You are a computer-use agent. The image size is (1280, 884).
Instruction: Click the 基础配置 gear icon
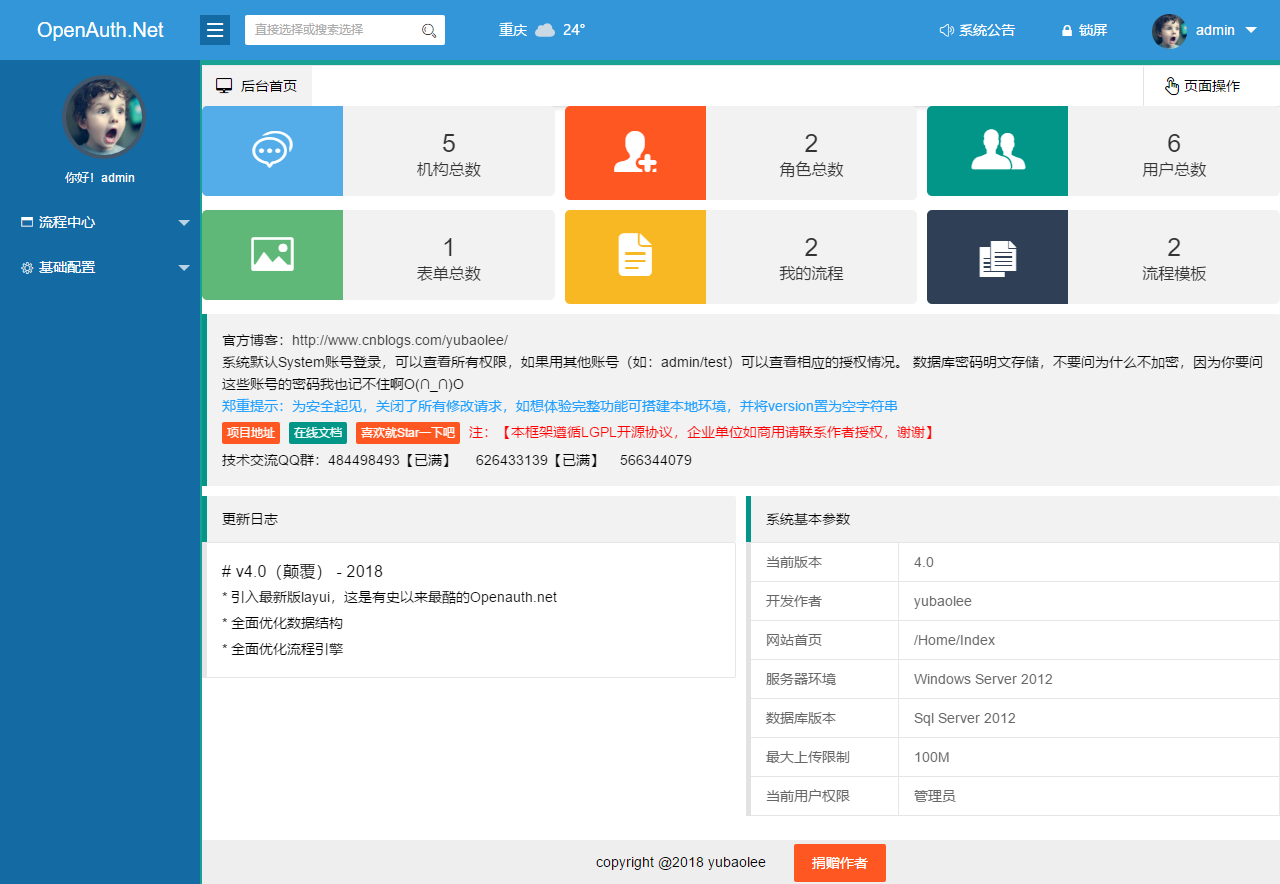click(x=27, y=268)
